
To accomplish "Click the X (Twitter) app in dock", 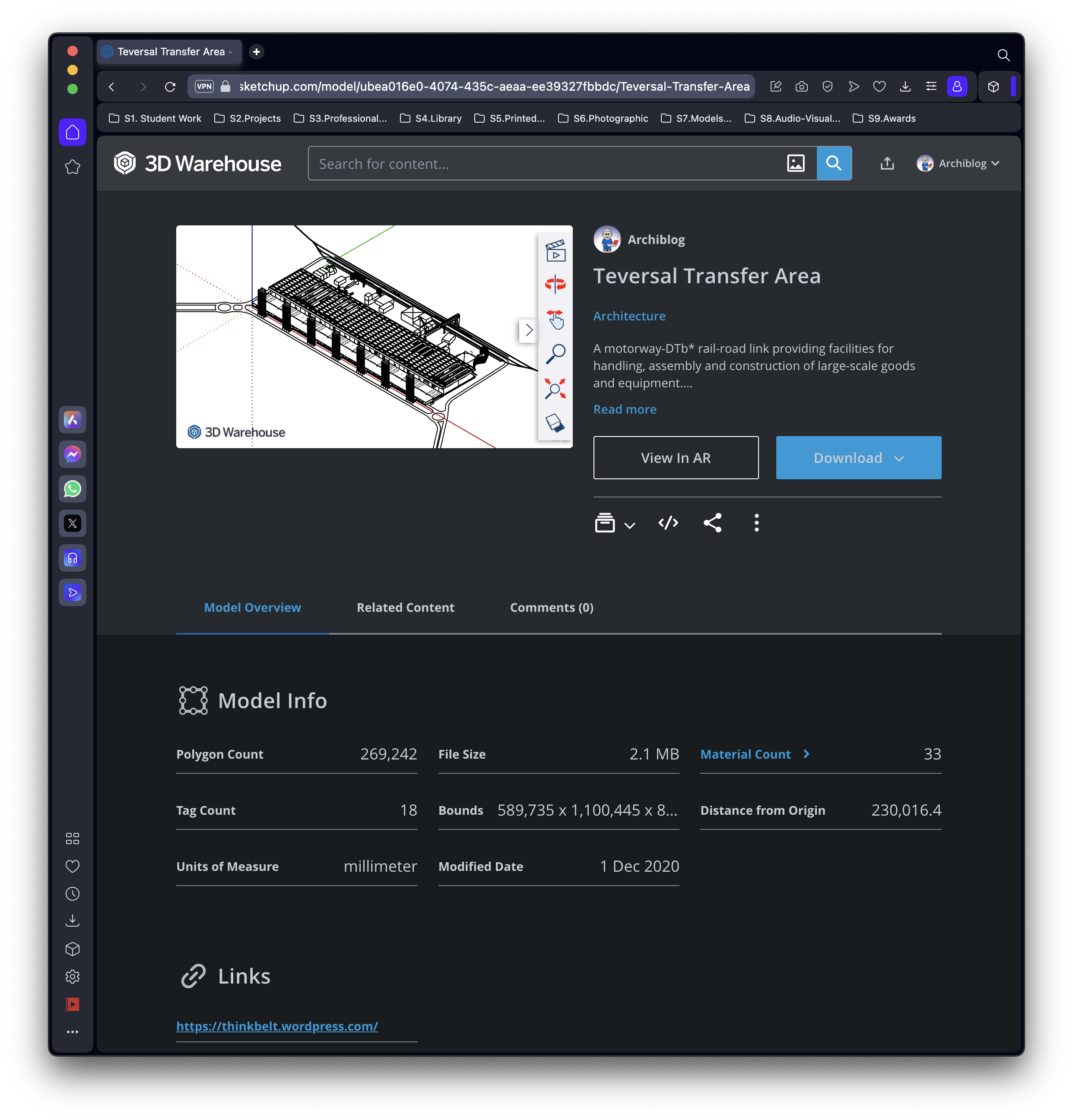I will (x=73, y=523).
